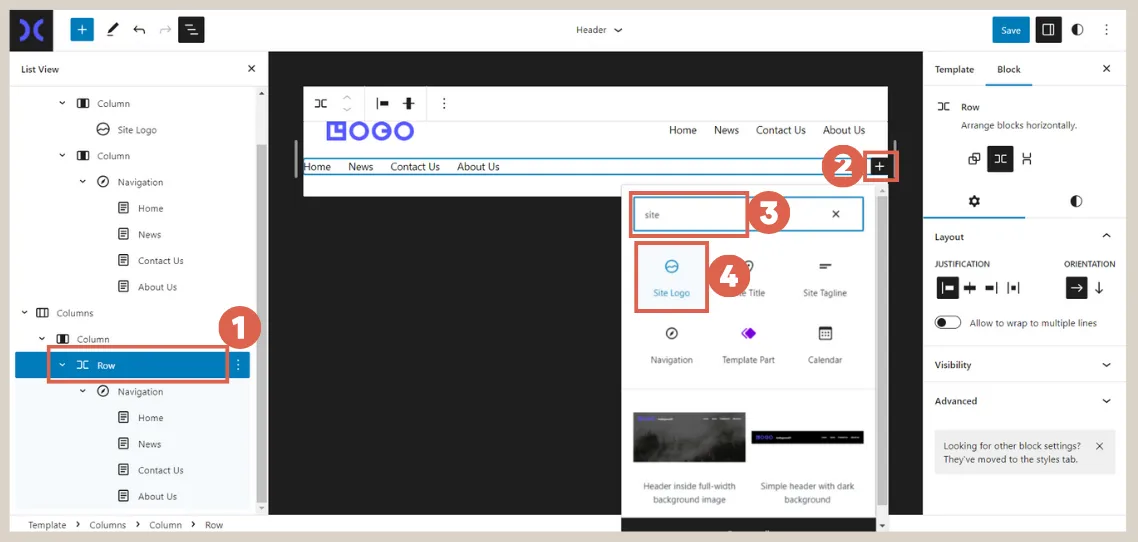Image resolution: width=1138 pixels, height=542 pixels.
Task: Collapse the second Column in List View
Action: [x=62, y=156]
